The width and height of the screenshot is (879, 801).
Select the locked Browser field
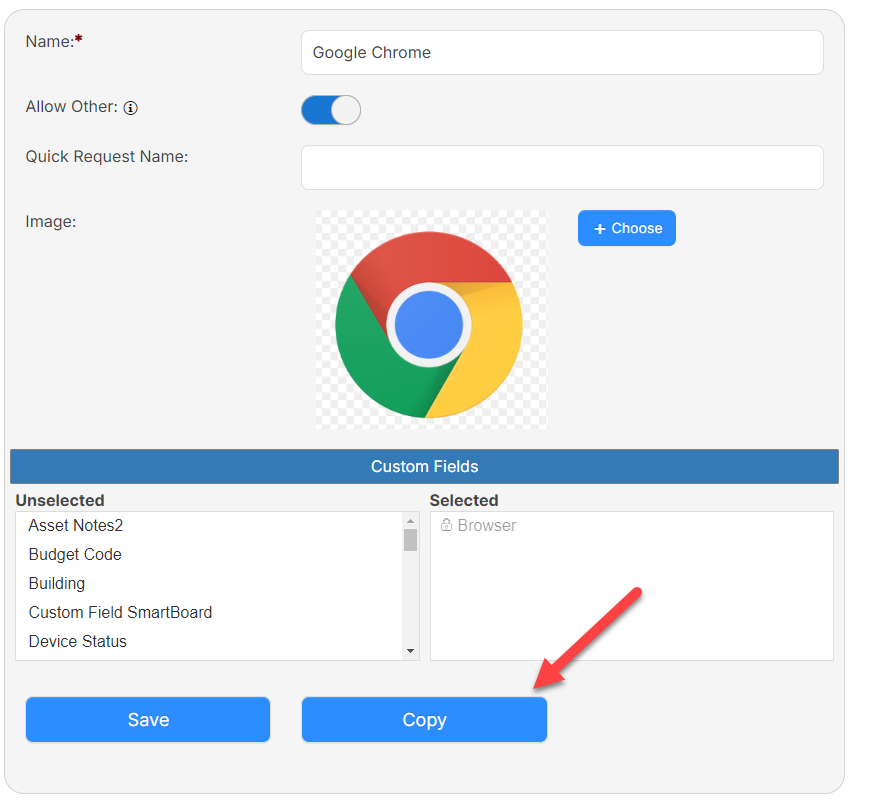click(x=632, y=526)
